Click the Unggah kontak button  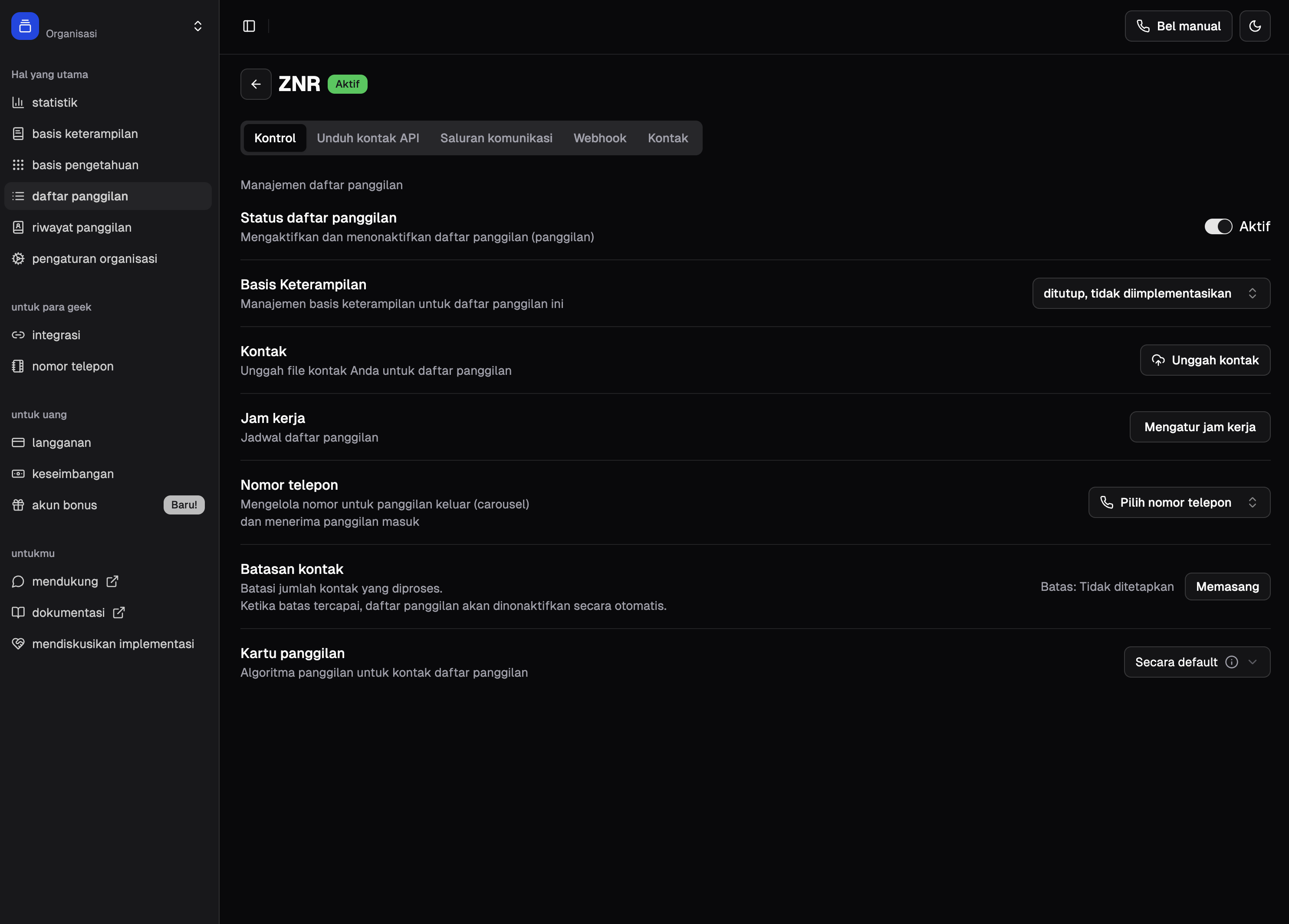[1204, 360]
